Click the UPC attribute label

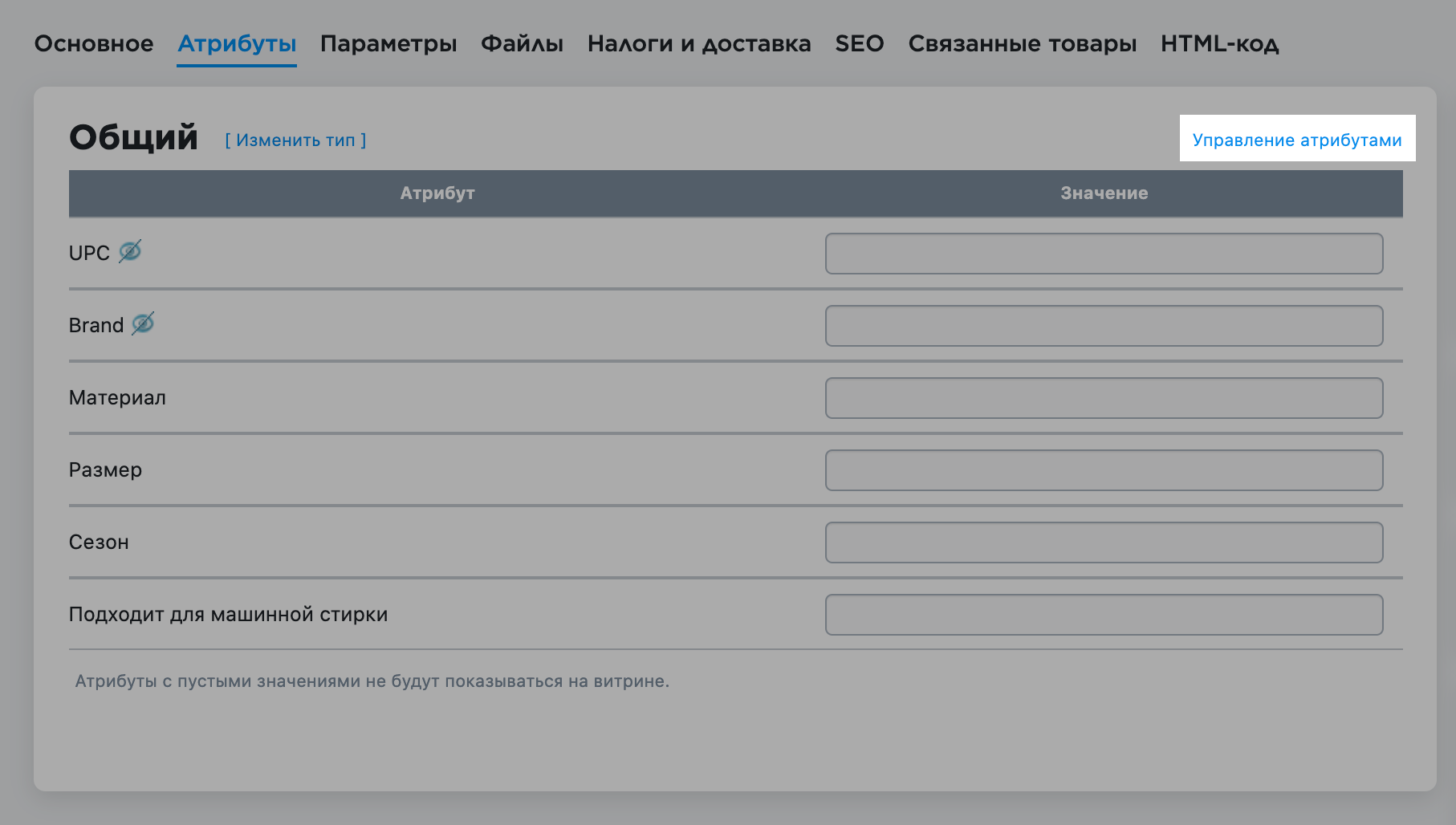(x=89, y=254)
